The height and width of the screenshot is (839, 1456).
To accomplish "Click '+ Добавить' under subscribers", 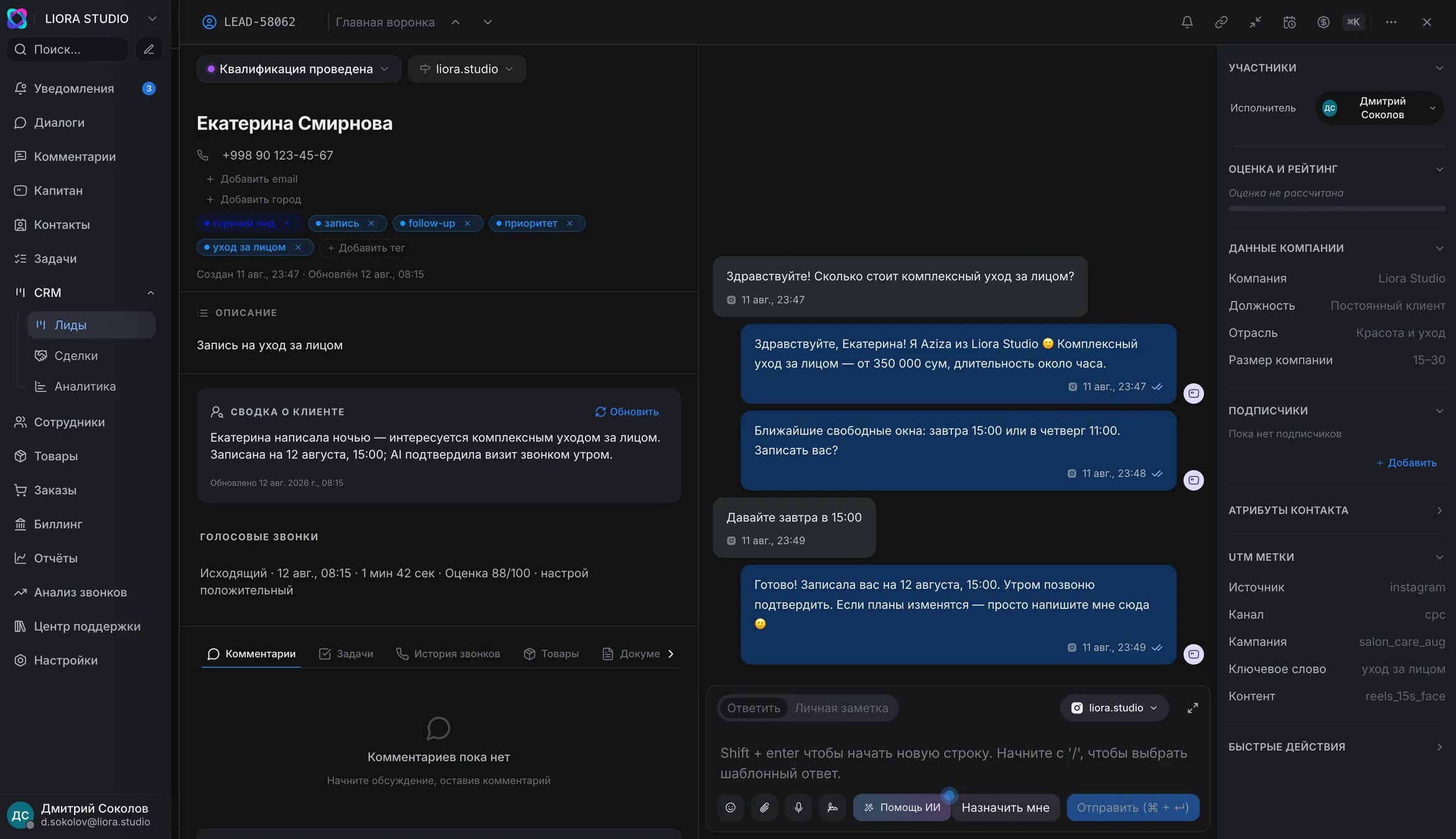I will coord(1406,463).
